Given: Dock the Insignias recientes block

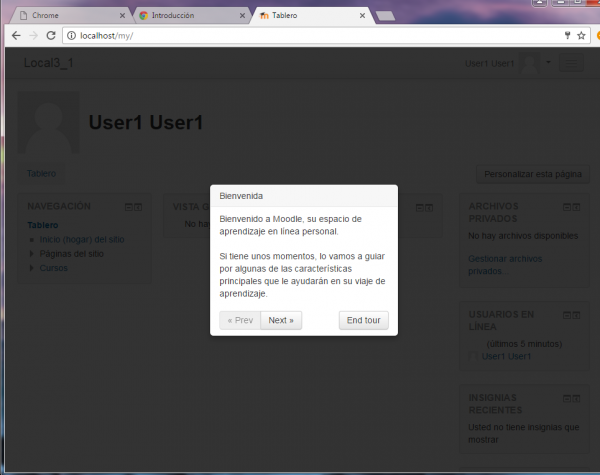Looking at the screenshot, I should click(x=576, y=398).
